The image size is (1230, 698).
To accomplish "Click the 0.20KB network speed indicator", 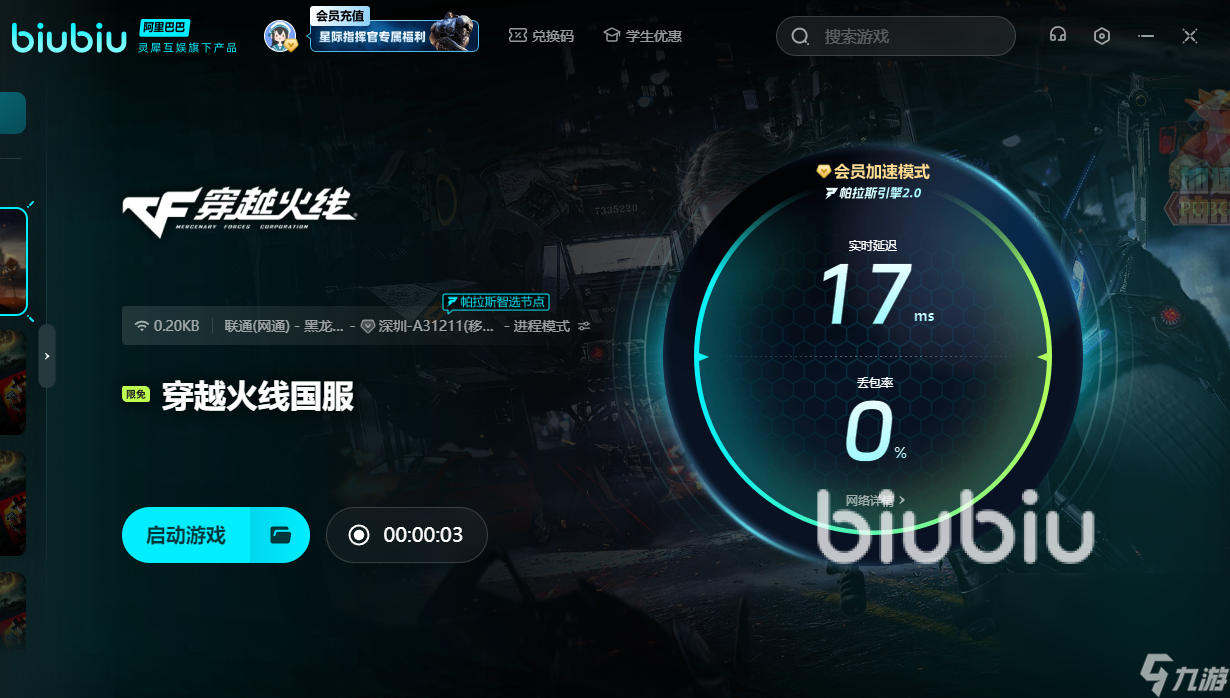I will pyautogui.click(x=167, y=326).
